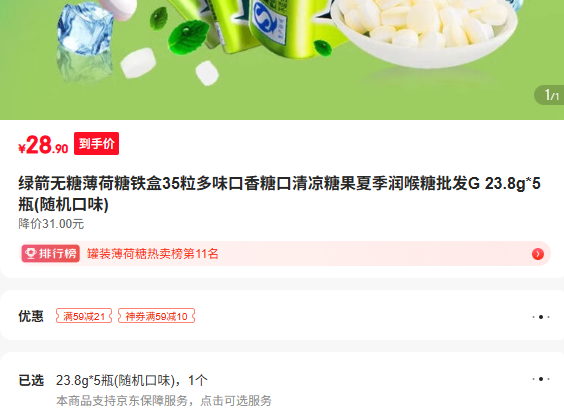The width and height of the screenshot is (564, 417).
Task: Click the red 到手价 badge
Action: click(x=96, y=144)
